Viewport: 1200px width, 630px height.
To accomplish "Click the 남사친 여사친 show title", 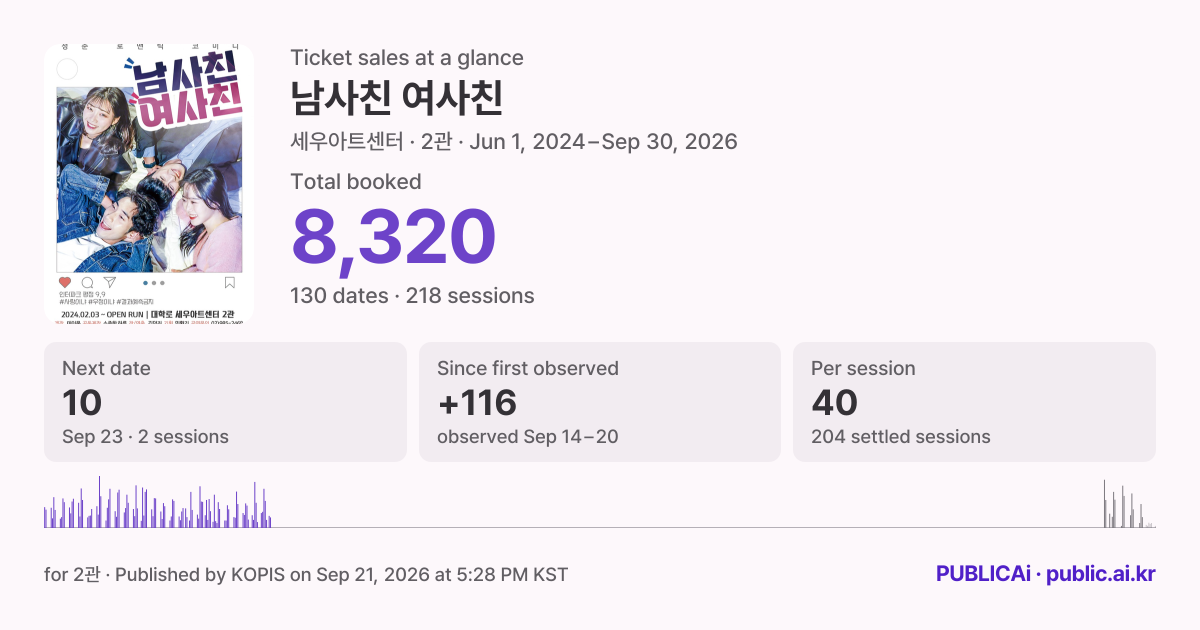I will [396, 98].
